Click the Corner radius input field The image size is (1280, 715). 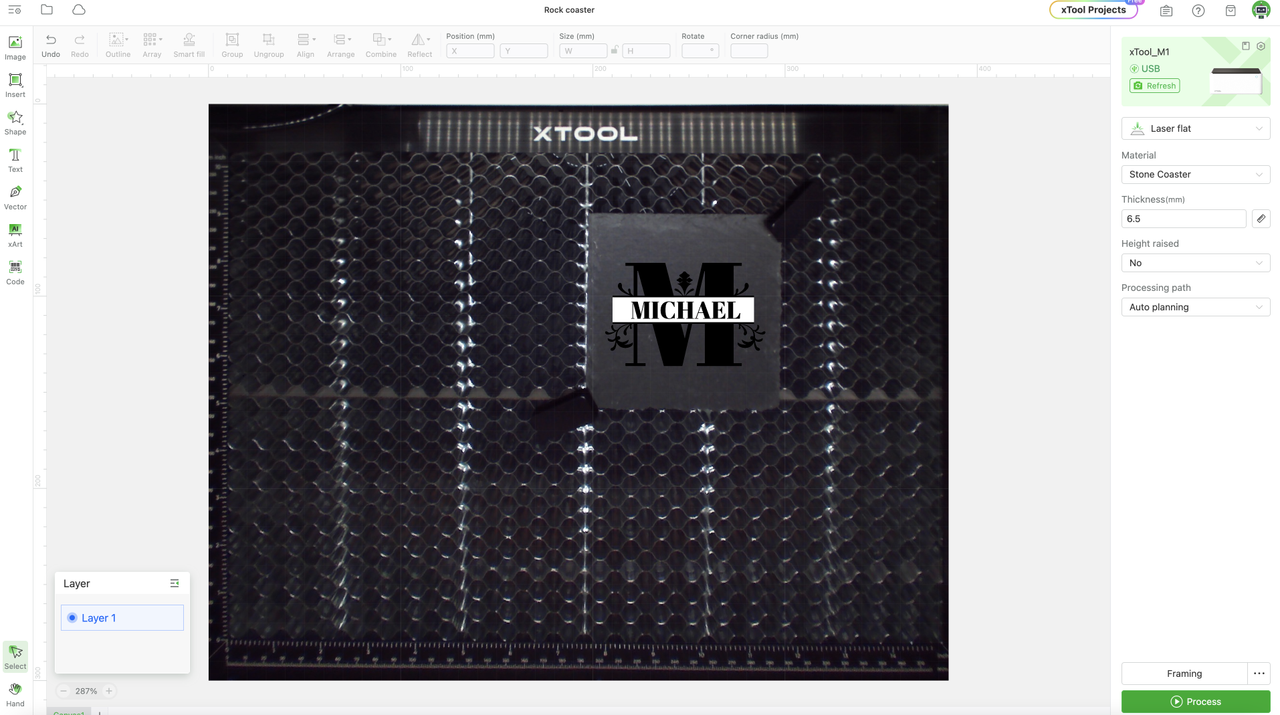click(749, 51)
